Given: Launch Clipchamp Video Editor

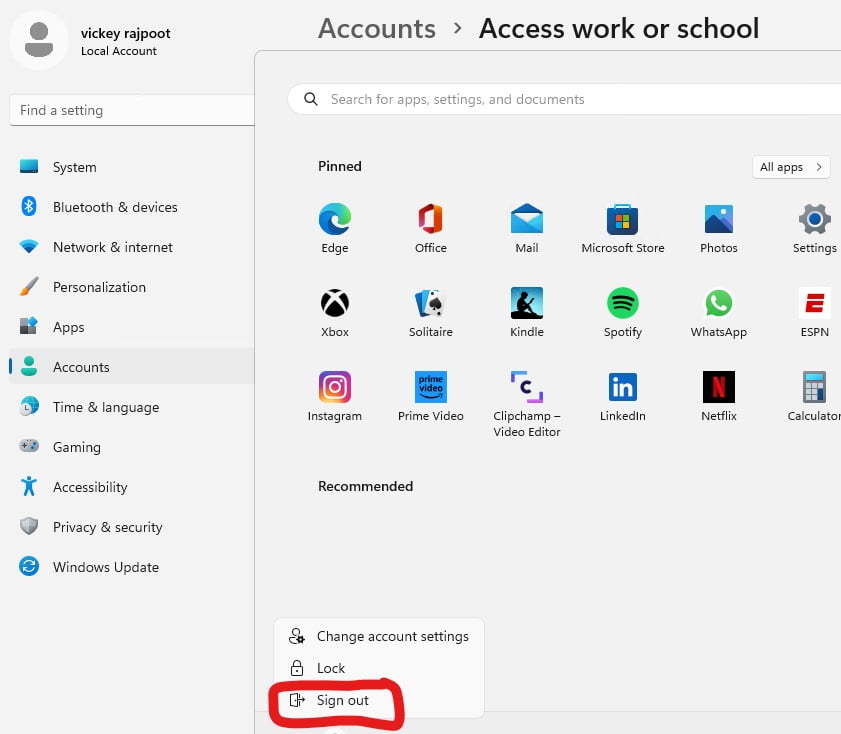Looking at the screenshot, I should click(527, 387).
